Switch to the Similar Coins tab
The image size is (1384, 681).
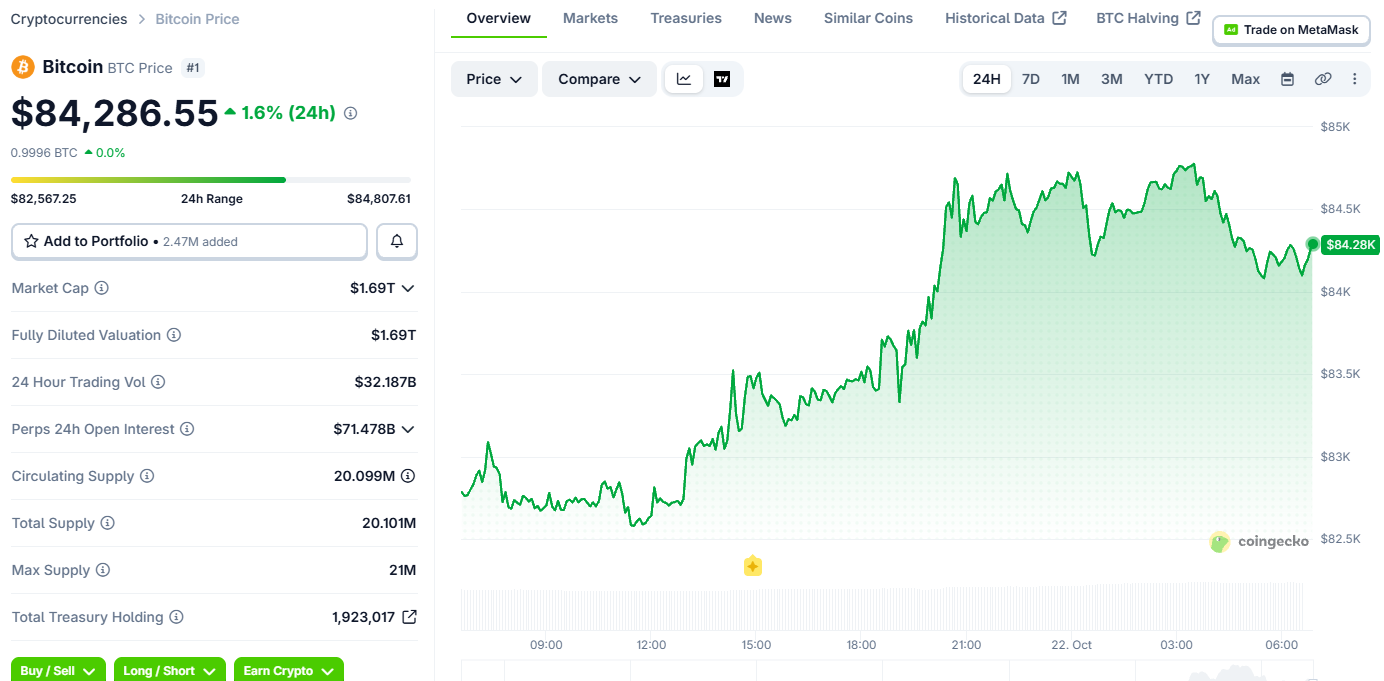868,18
